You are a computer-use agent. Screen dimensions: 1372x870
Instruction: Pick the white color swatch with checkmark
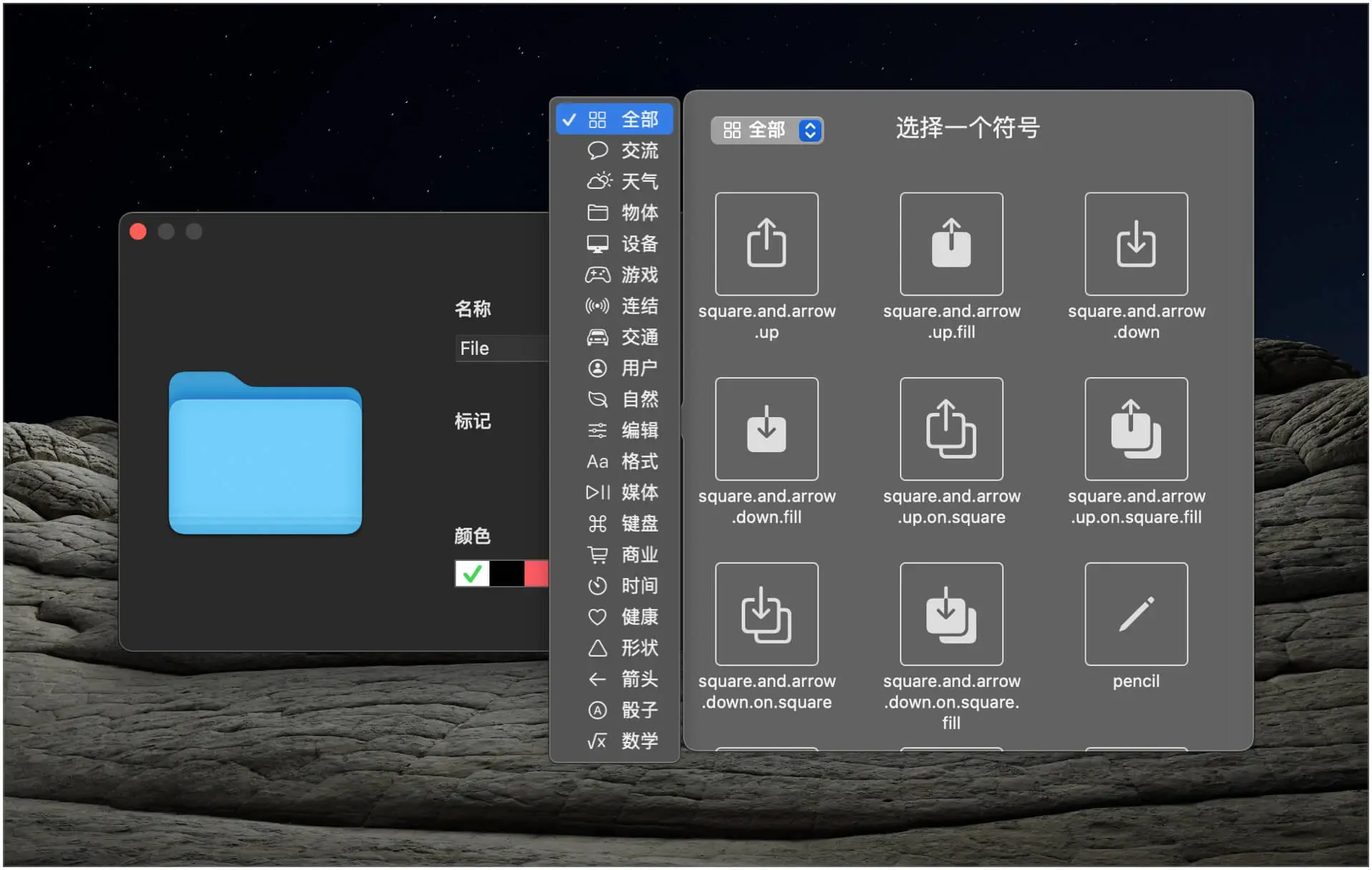pyautogui.click(x=472, y=574)
